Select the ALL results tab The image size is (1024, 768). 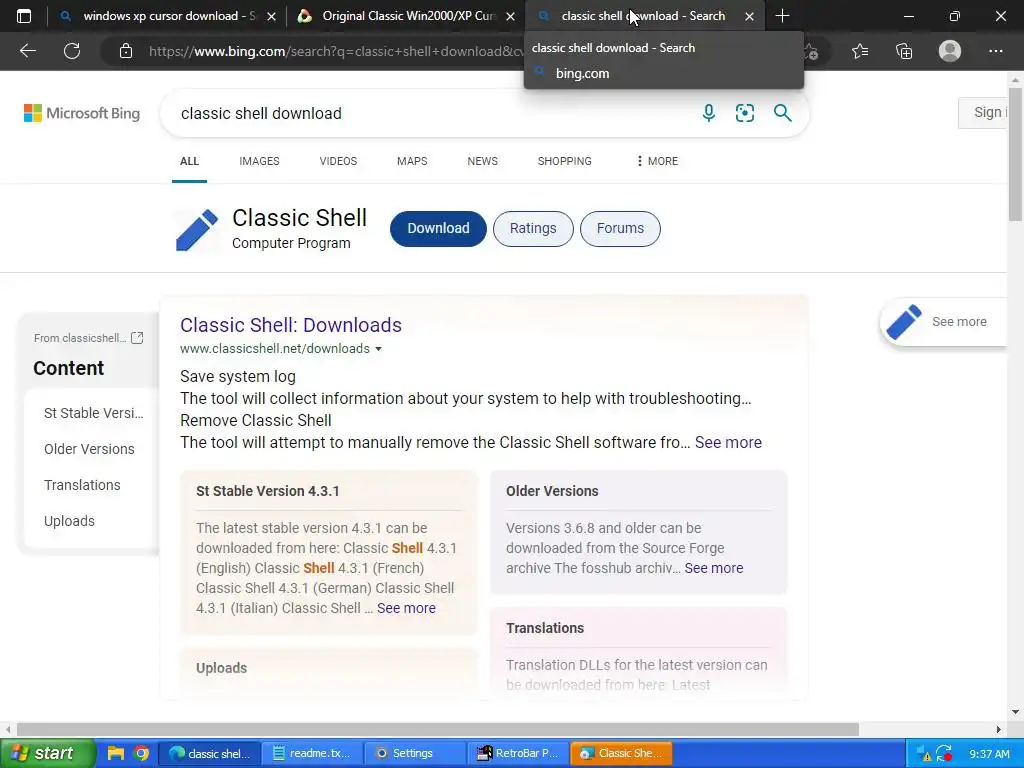point(189,161)
